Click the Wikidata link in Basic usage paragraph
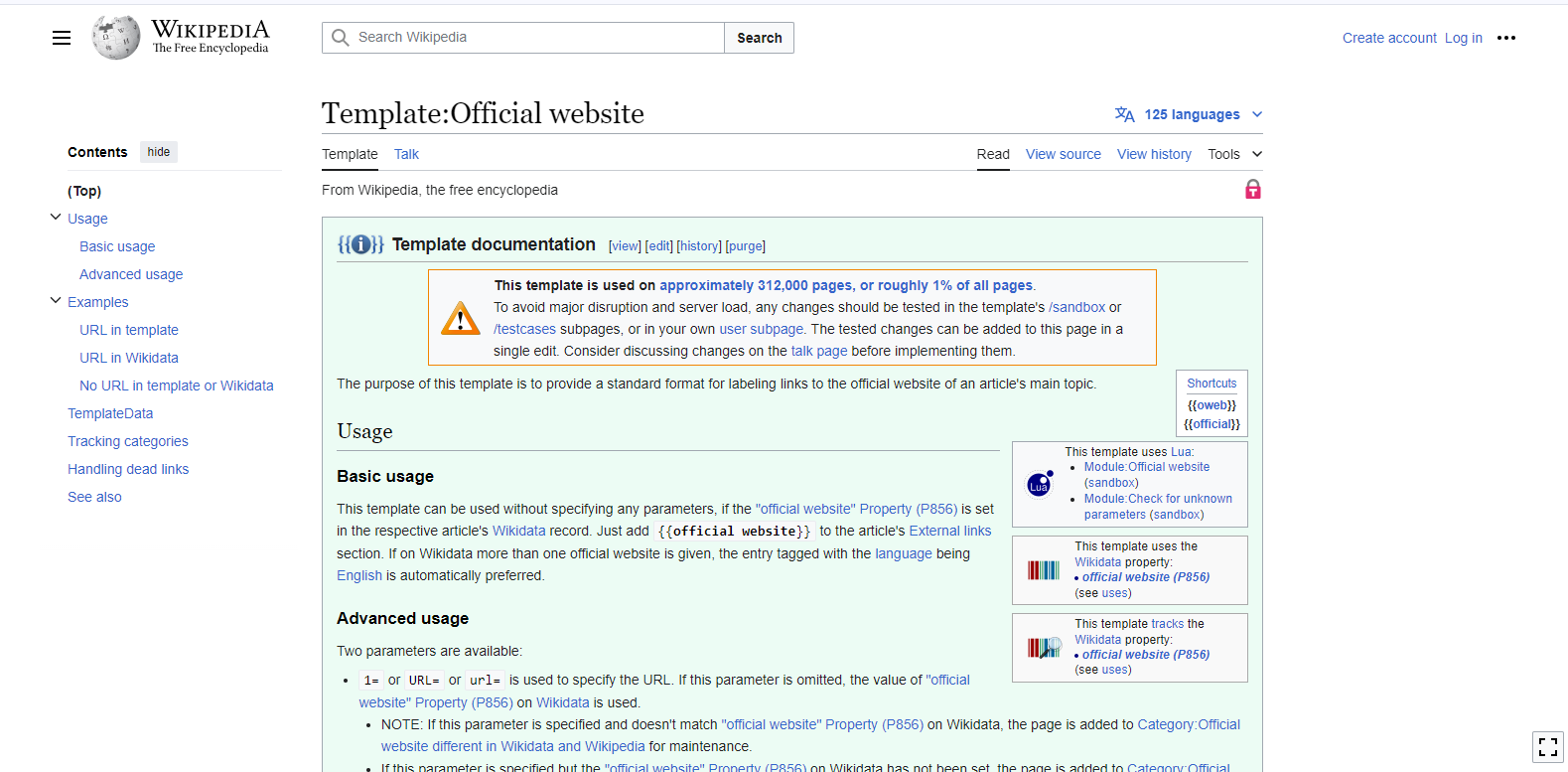1568x772 pixels. [519, 531]
